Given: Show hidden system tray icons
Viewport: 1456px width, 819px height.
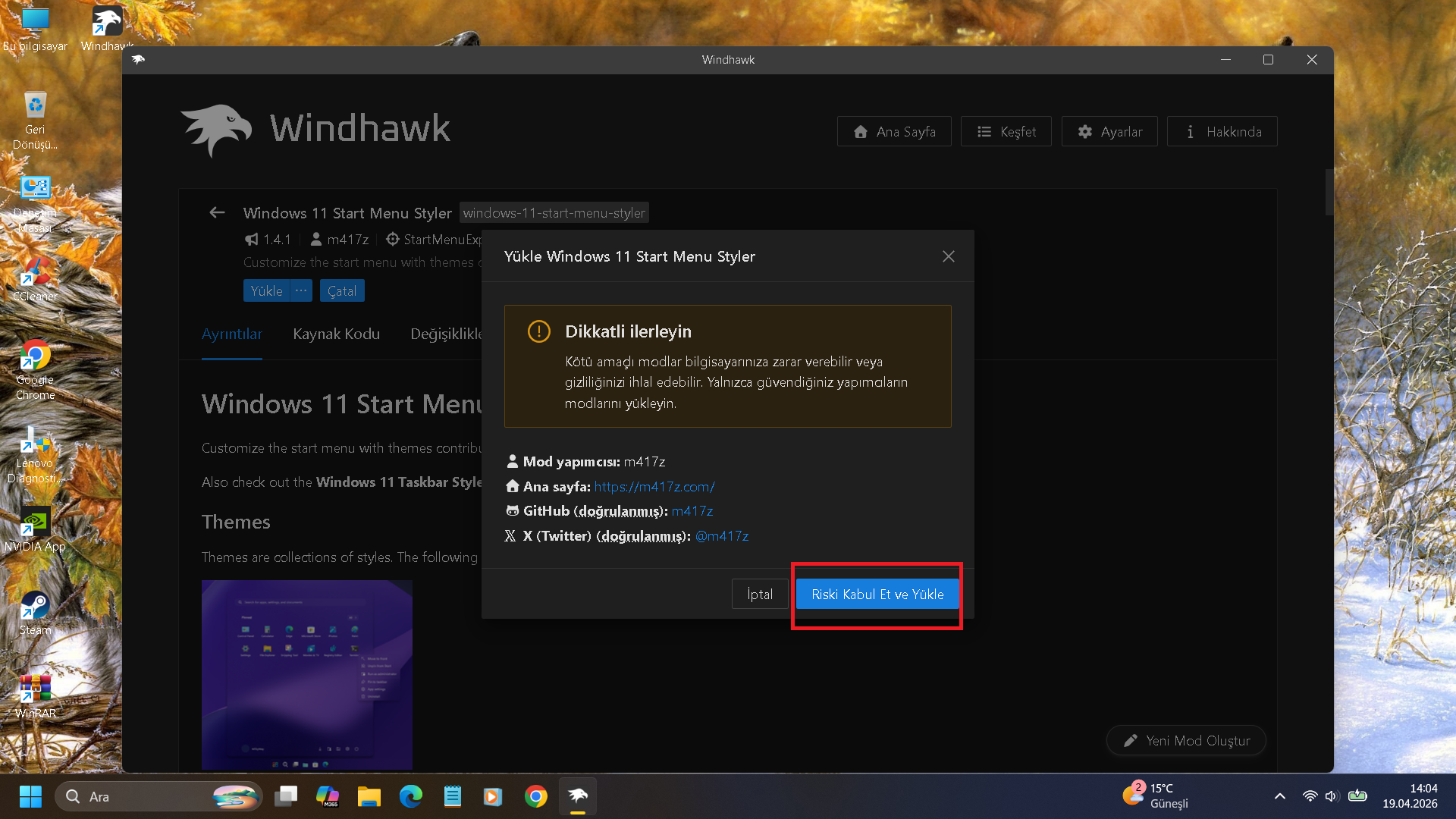Looking at the screenshot, I should pos(1280,796).
